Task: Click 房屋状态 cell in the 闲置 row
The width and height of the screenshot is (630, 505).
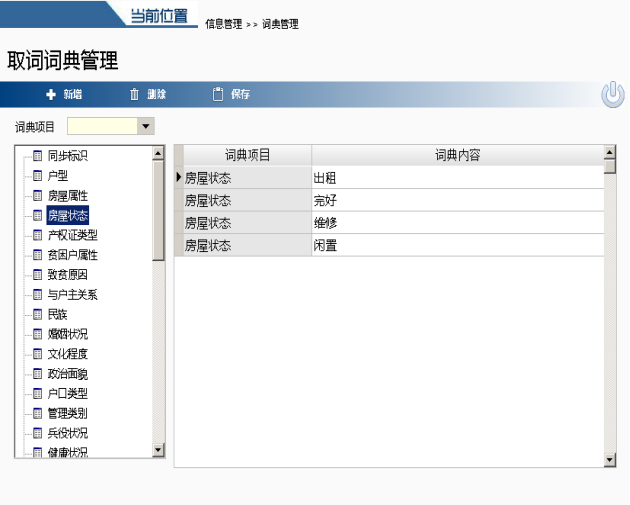Action: [x=248, y=245]
